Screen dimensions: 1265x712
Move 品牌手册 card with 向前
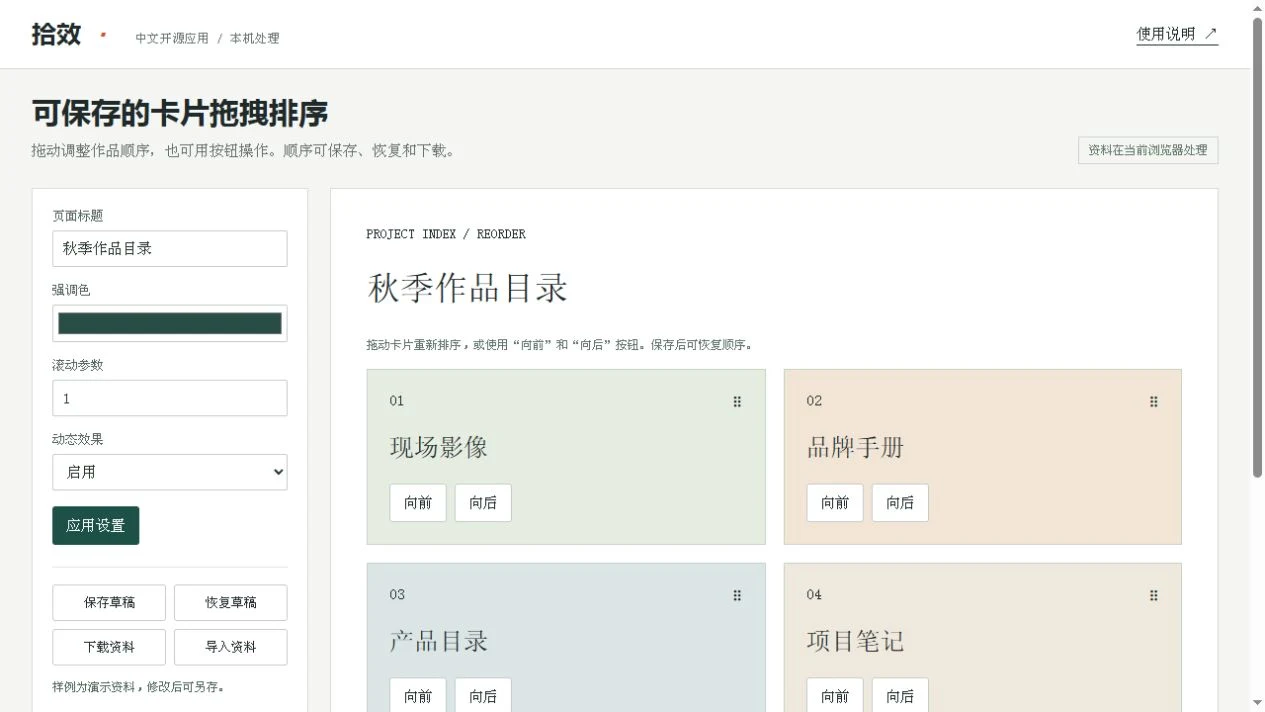[x=835, y=503]
